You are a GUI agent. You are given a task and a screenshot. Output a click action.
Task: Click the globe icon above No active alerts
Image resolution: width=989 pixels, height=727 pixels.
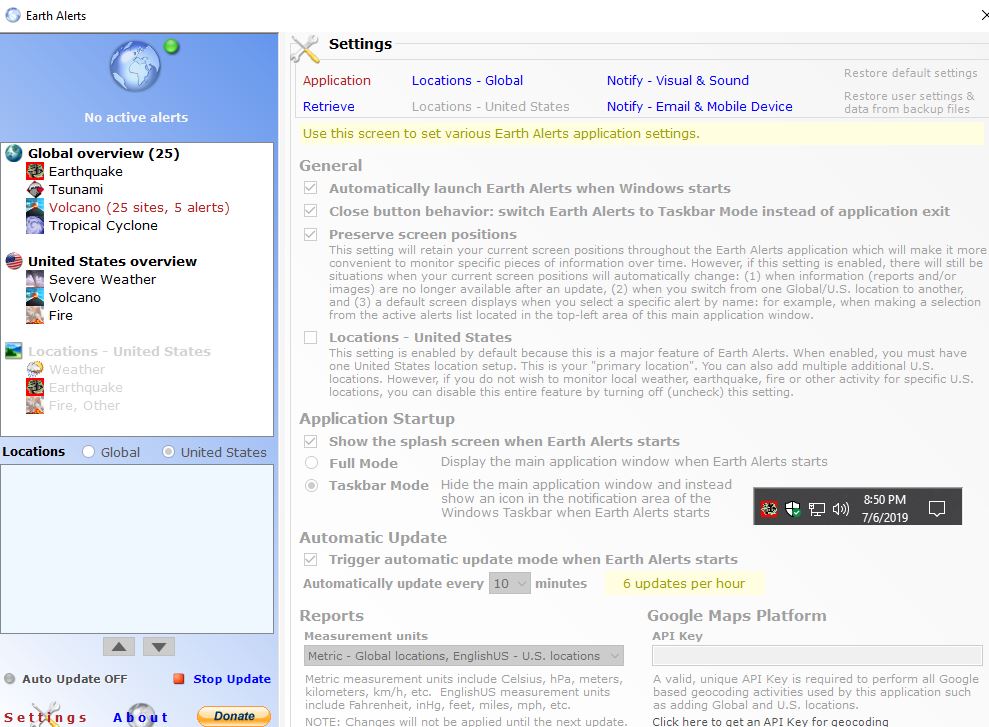pyautogui.click(x=135, y=66)
